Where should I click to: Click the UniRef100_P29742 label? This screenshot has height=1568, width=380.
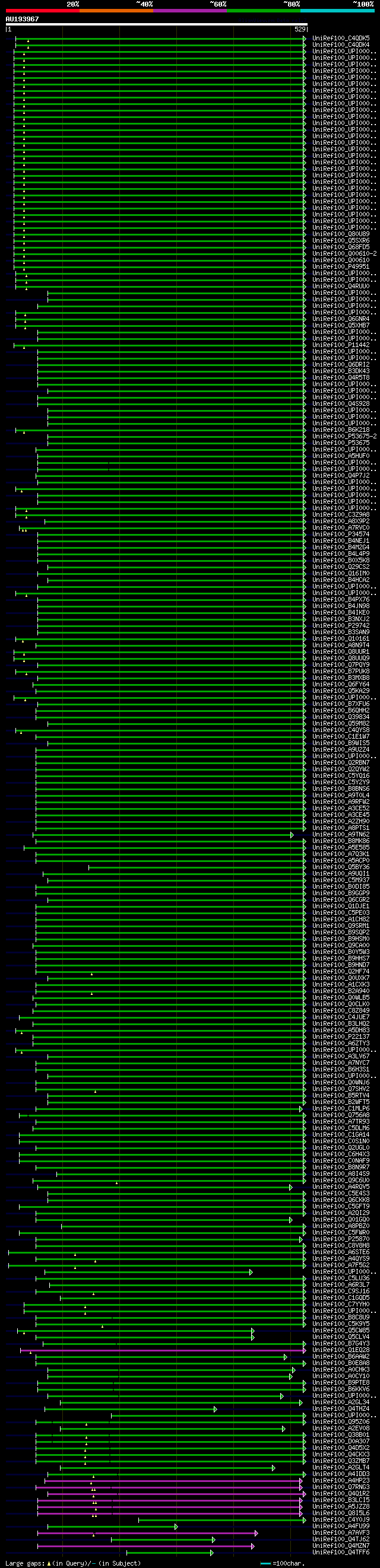341,626
